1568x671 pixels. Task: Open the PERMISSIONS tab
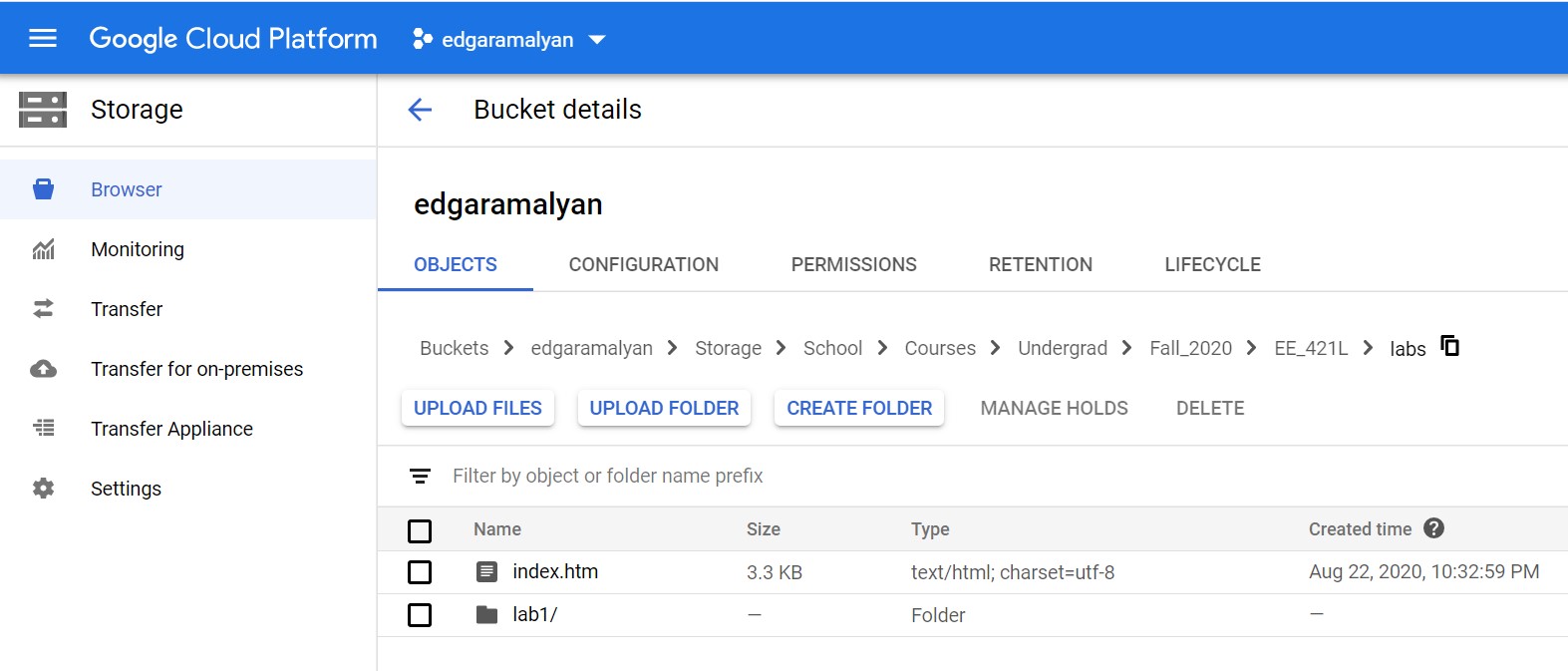[x=854, y=265]
